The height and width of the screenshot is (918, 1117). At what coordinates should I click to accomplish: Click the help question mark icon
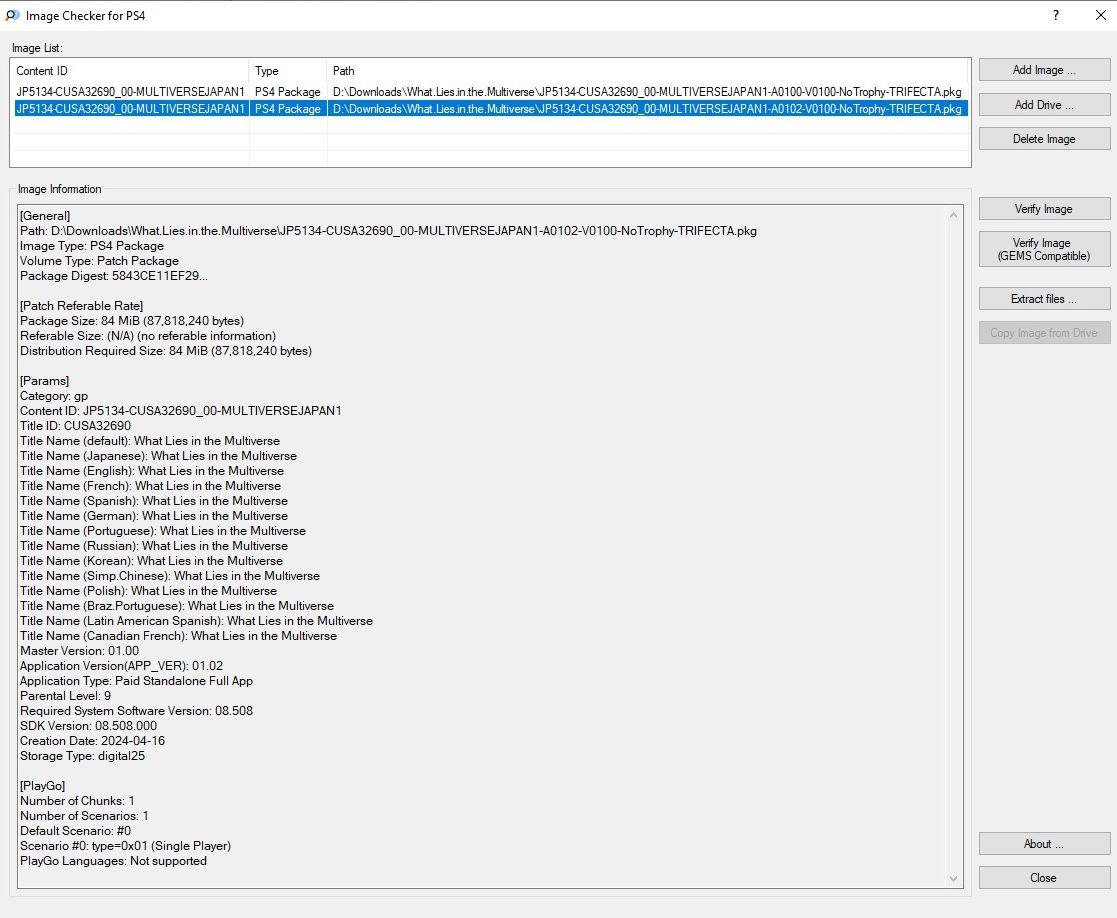tap(1056, 15)
